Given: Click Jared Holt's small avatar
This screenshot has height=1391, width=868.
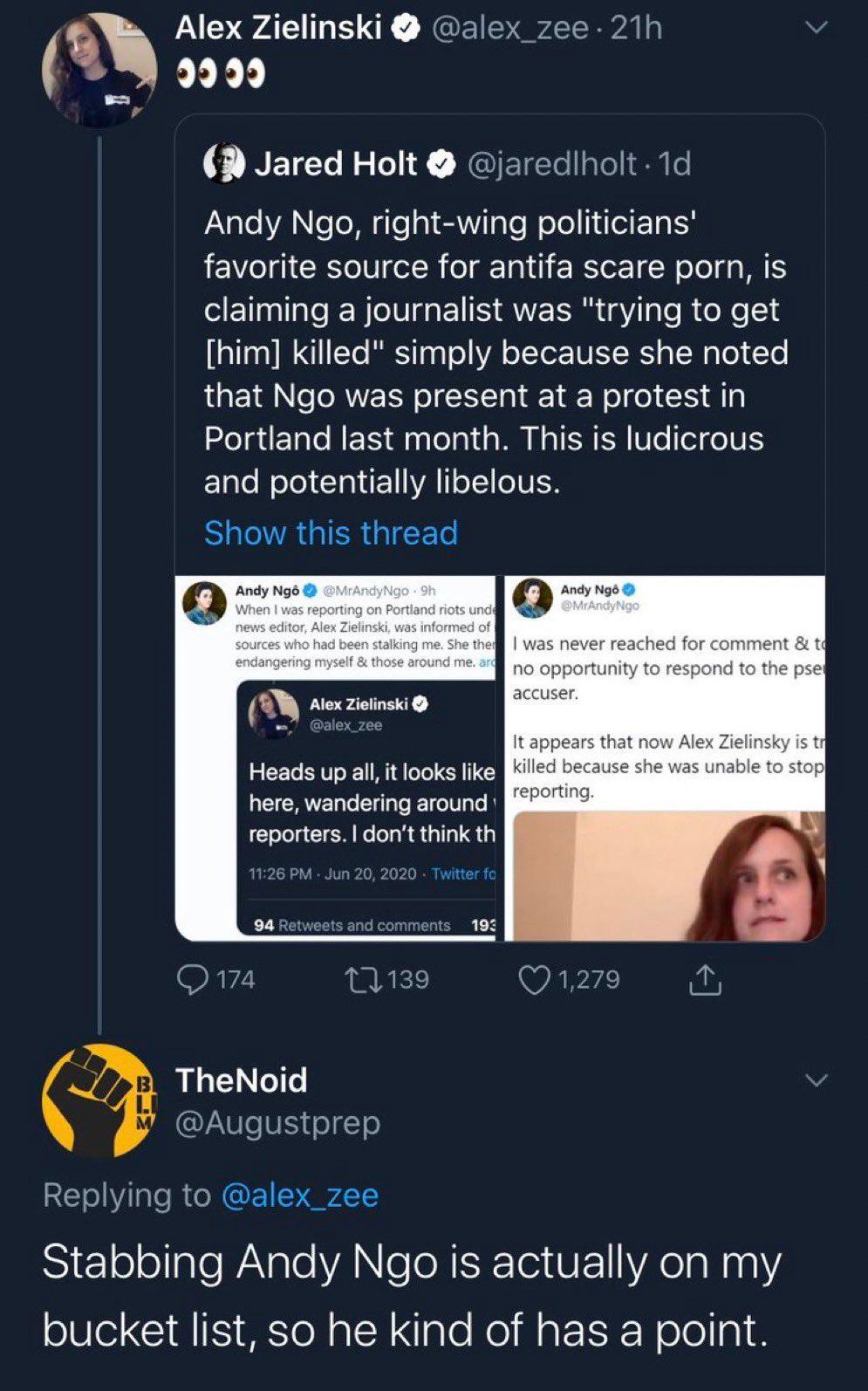Looking at the screenshot, I should (223, 163).
